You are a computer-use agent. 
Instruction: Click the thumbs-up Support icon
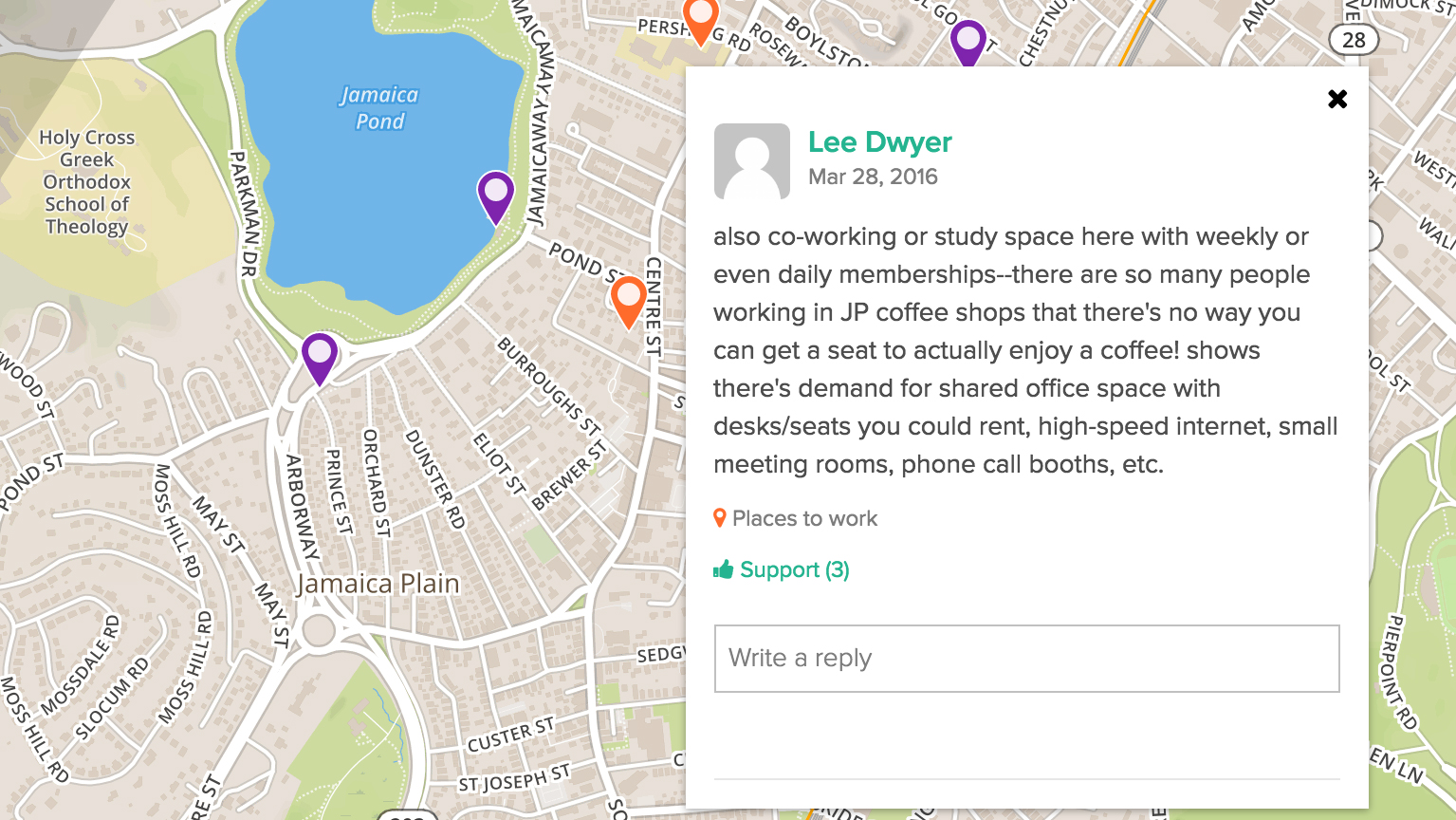[x=724, y=569]
